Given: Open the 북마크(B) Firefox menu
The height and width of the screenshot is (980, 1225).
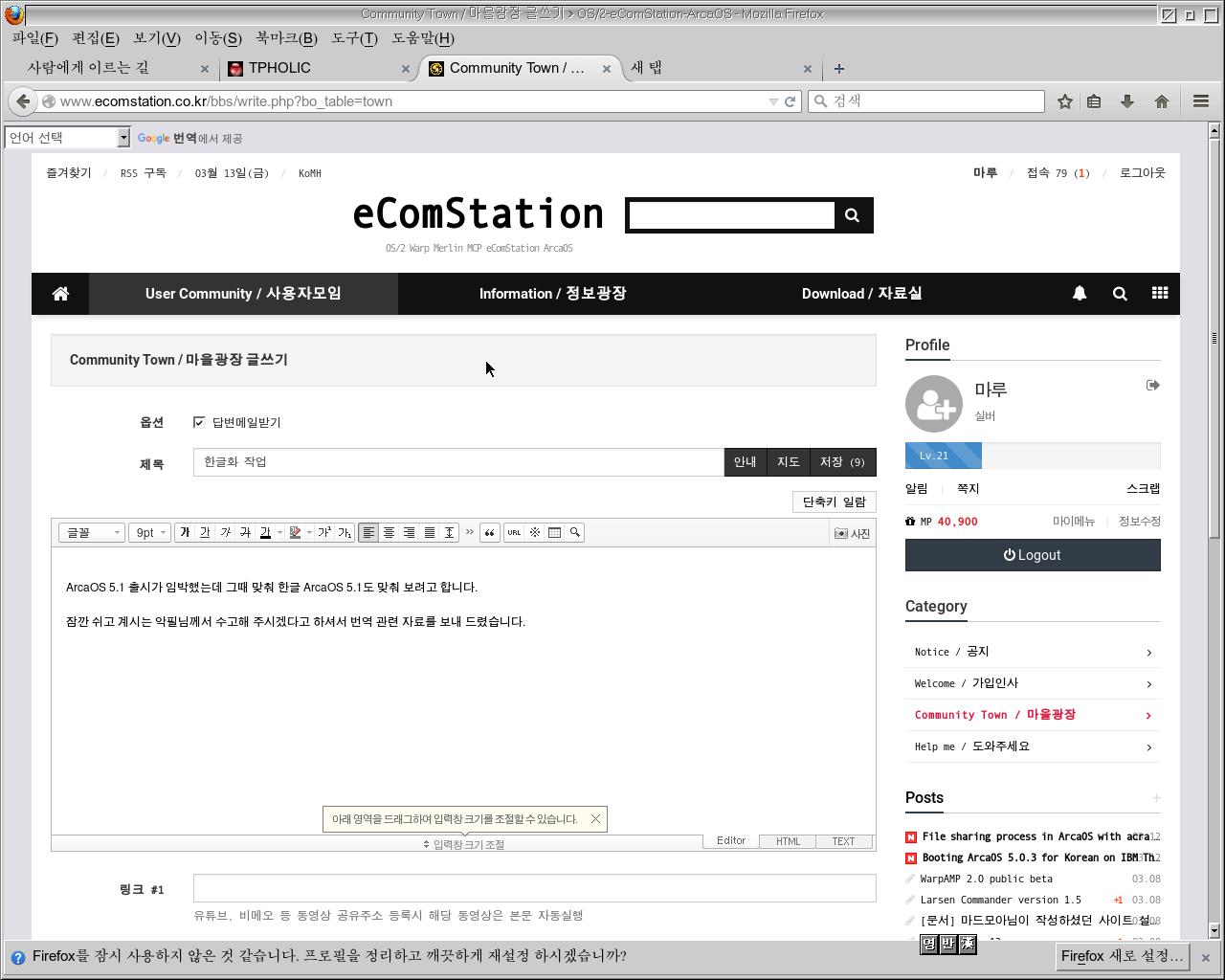Looking at the screenshot, I should pyautogui.click(x=286, y=38).
